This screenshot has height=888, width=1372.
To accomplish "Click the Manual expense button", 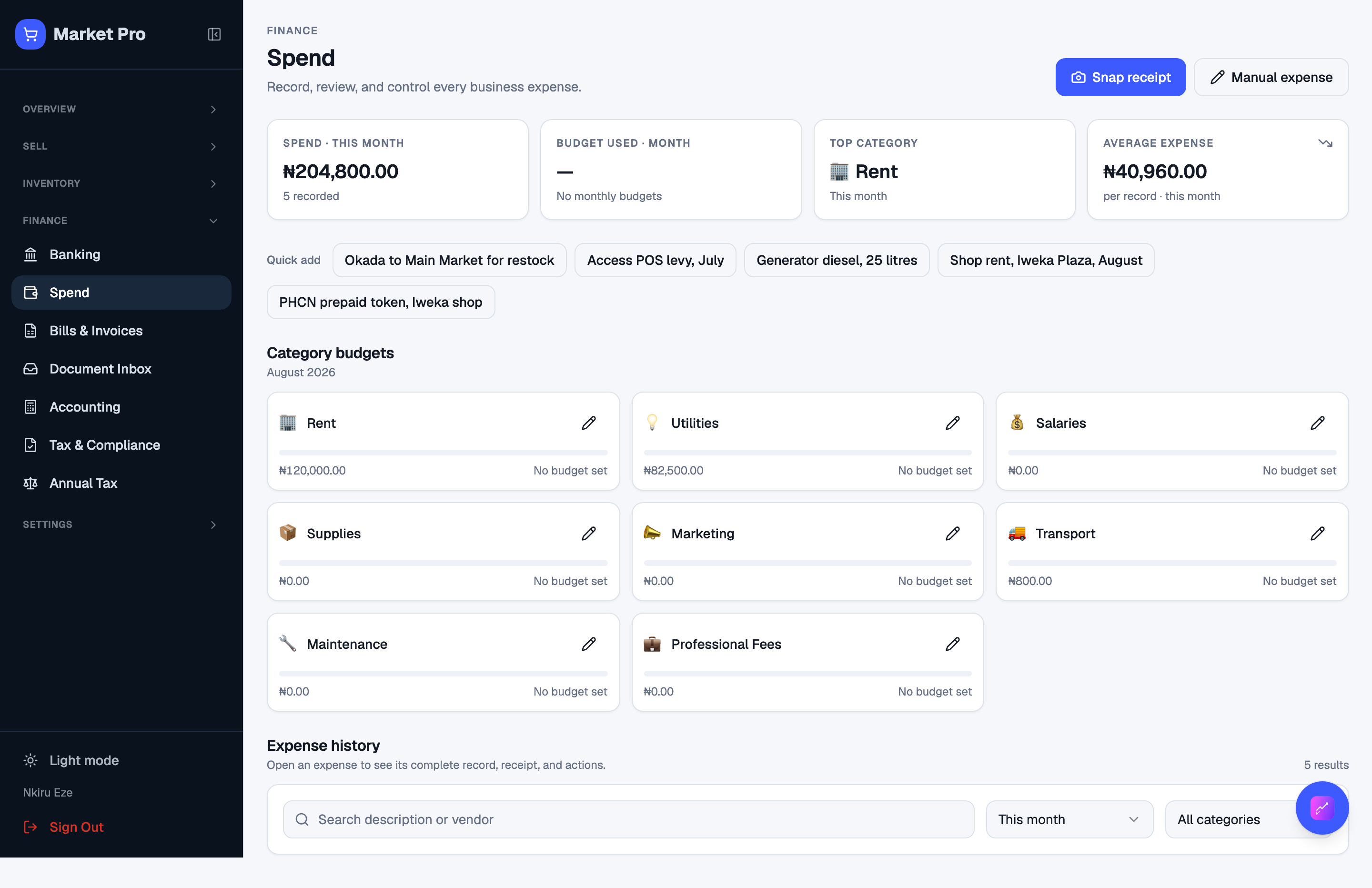I will point(1271,77).
